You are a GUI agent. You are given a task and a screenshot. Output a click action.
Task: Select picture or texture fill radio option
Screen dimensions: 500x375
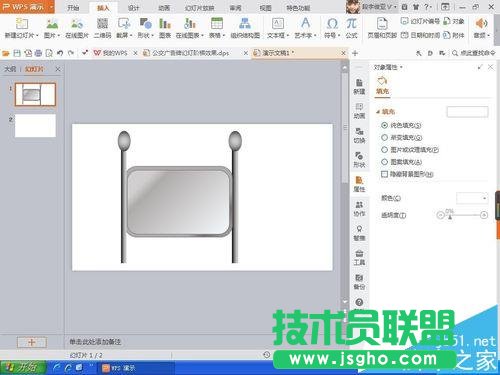pos(384,150)
